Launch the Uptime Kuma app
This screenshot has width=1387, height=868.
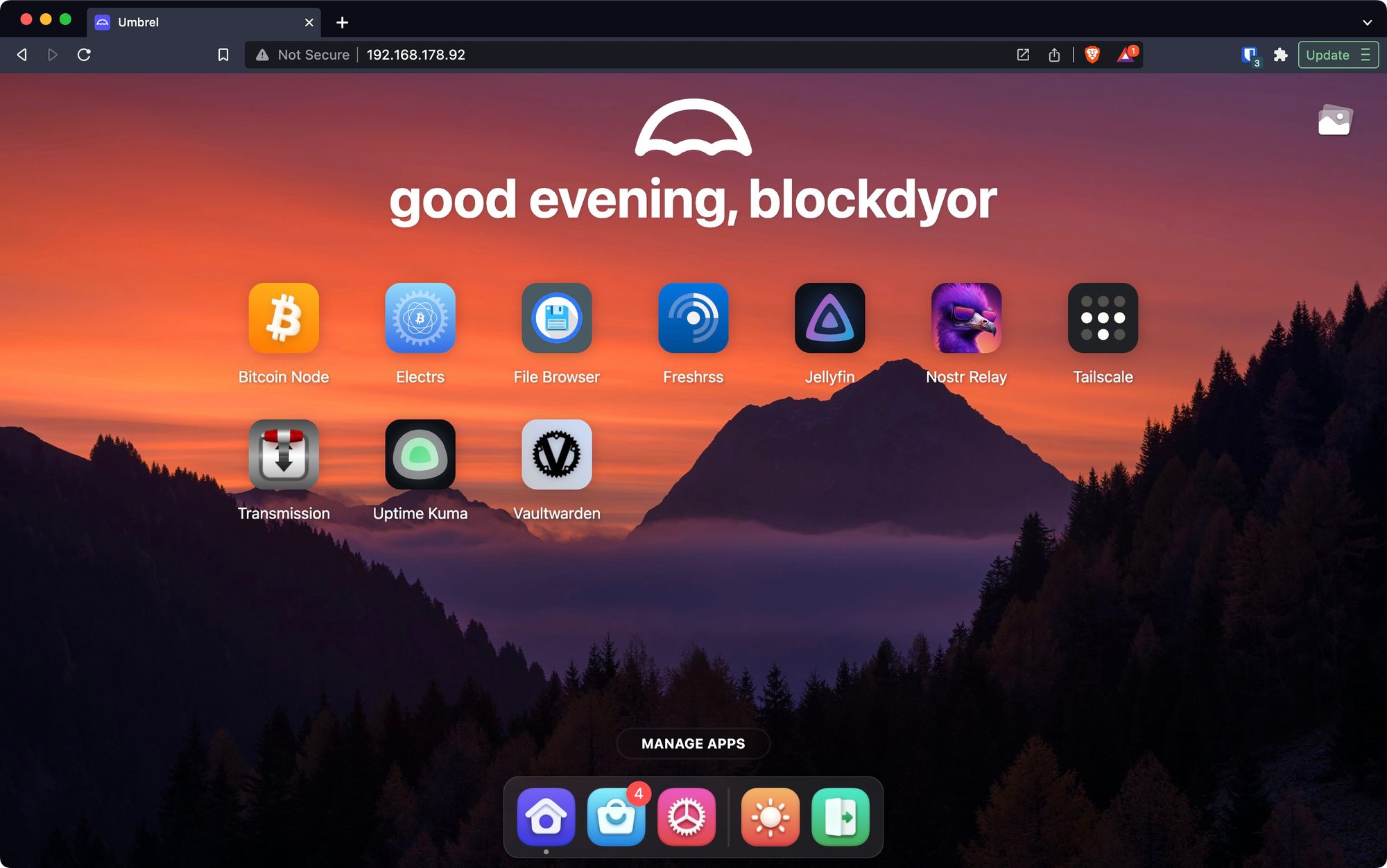[420, 454]
